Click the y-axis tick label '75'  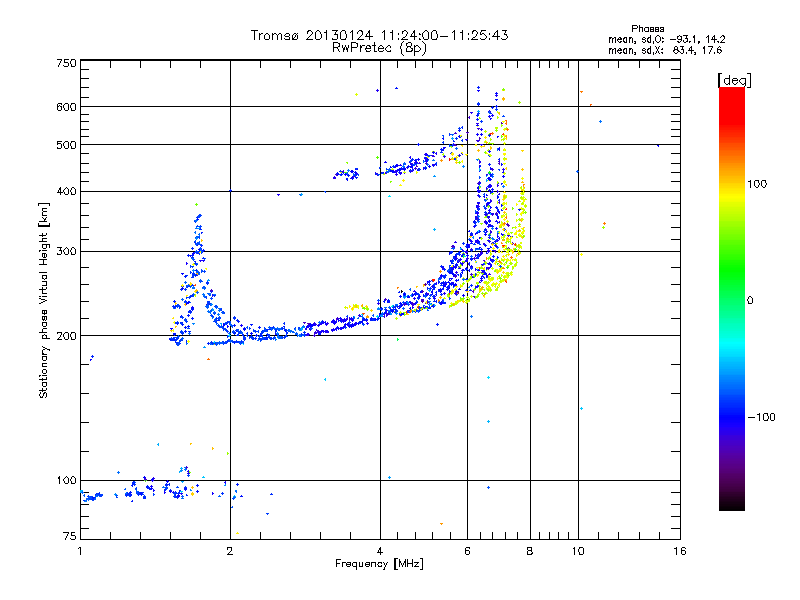pos(69,536)
